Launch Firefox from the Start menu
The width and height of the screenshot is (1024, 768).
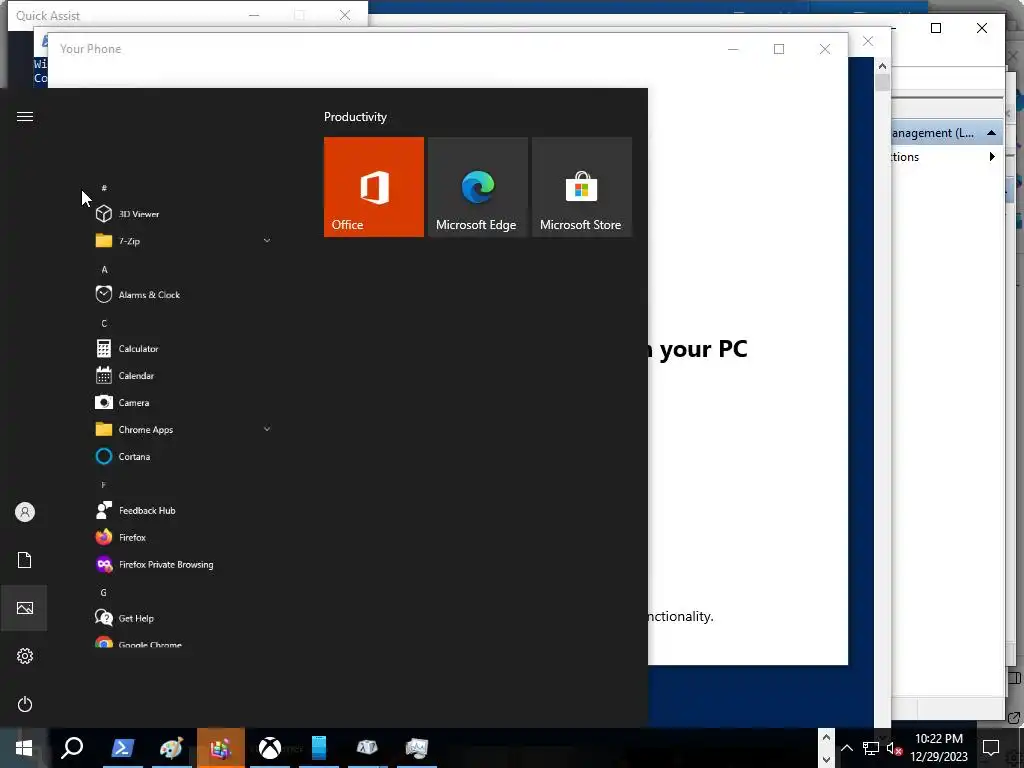183,537
